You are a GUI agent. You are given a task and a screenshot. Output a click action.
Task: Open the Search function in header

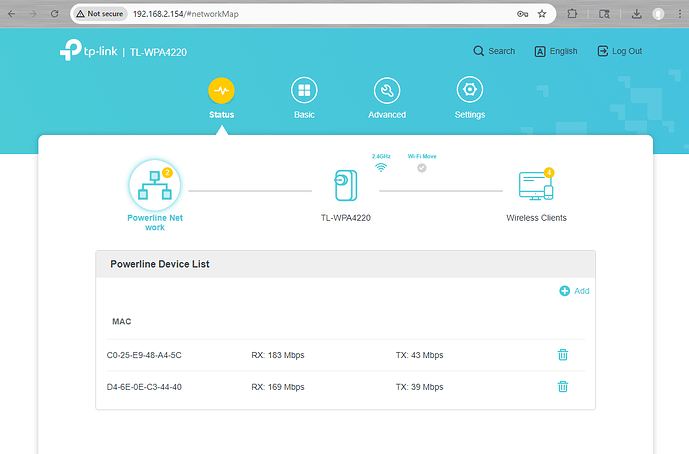click(494, 51)
